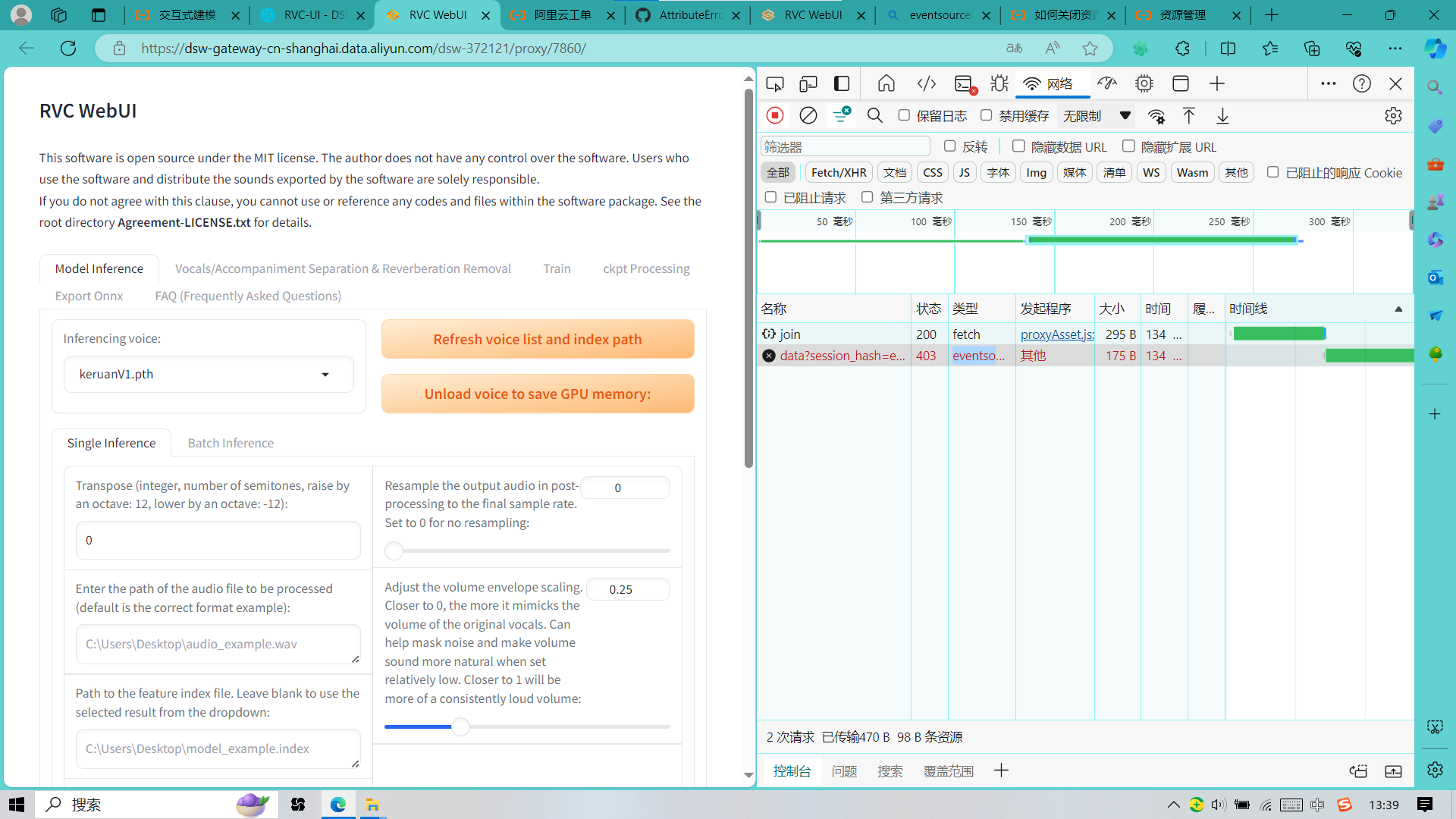
Task: Open the proxyAsset.js initiator link
Action: click(1056, 334)
